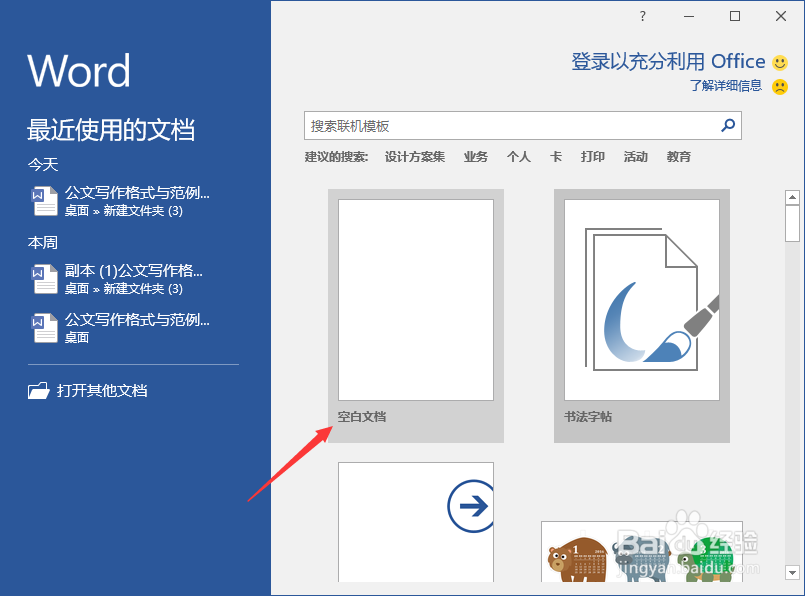The height and width of the screenshot is (596, 805).
Task: Click 登录以充分利用 Office sign-in link
Action: tap(668, 62)
